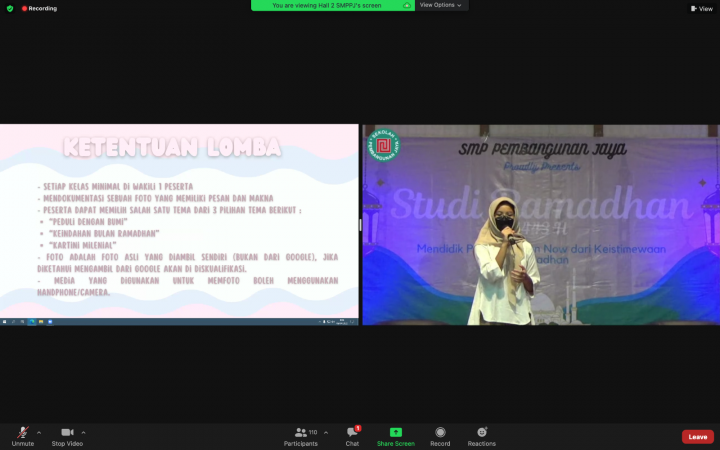720x450 pixels.
Task: Click the Sekolah Pembangunan Jaya logo
Action: click(x=383, y=145)
